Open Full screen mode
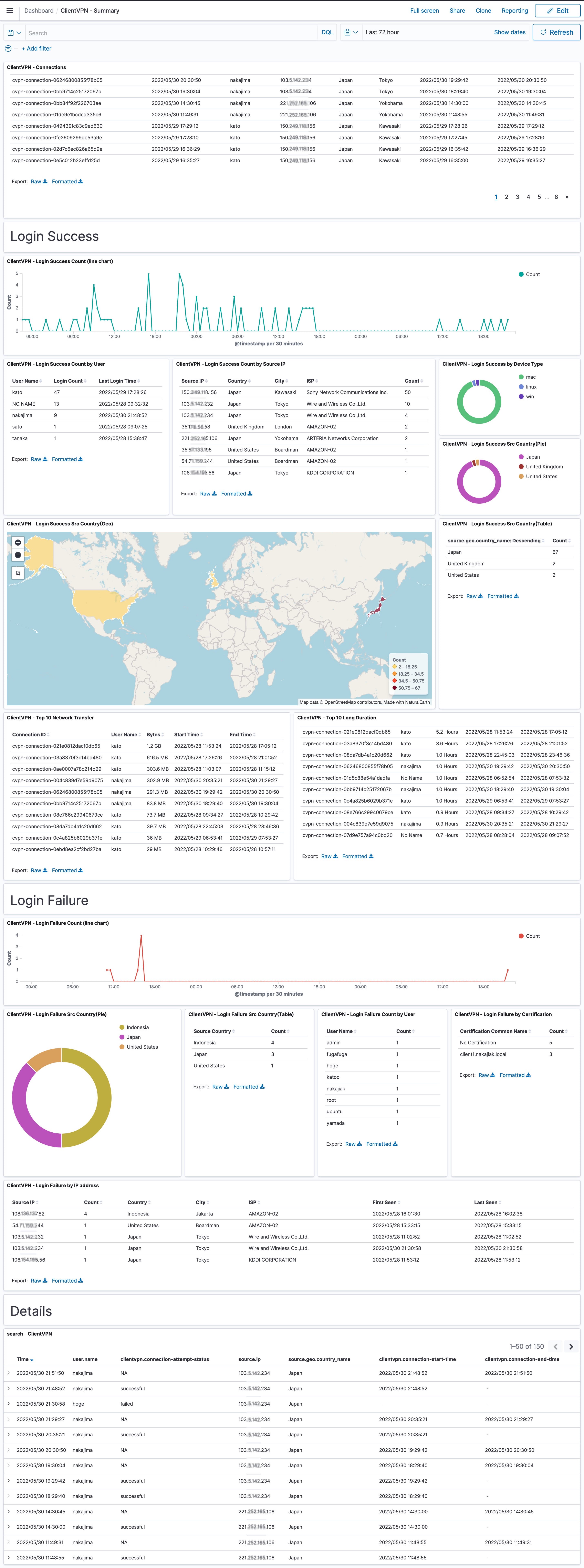 [425, 10]
